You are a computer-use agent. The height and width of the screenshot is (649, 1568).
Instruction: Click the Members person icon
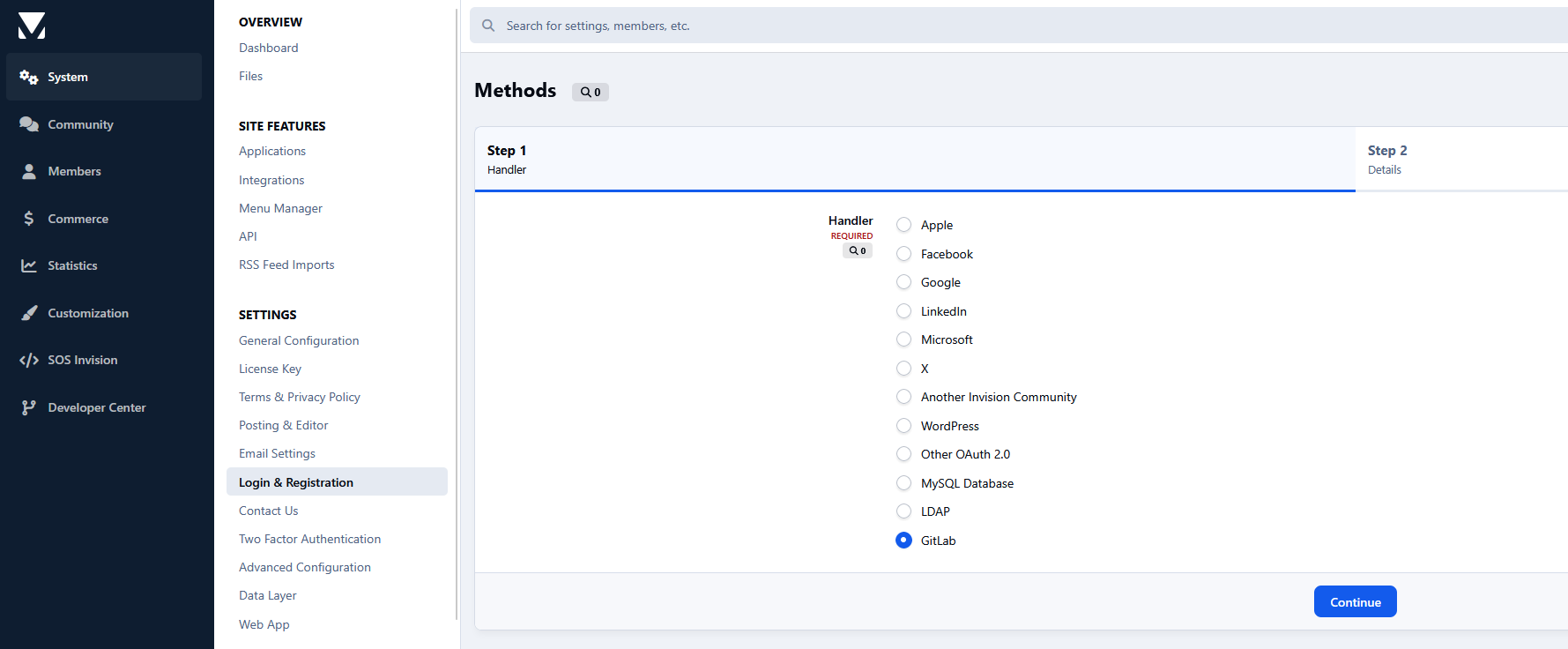(29, 171)
